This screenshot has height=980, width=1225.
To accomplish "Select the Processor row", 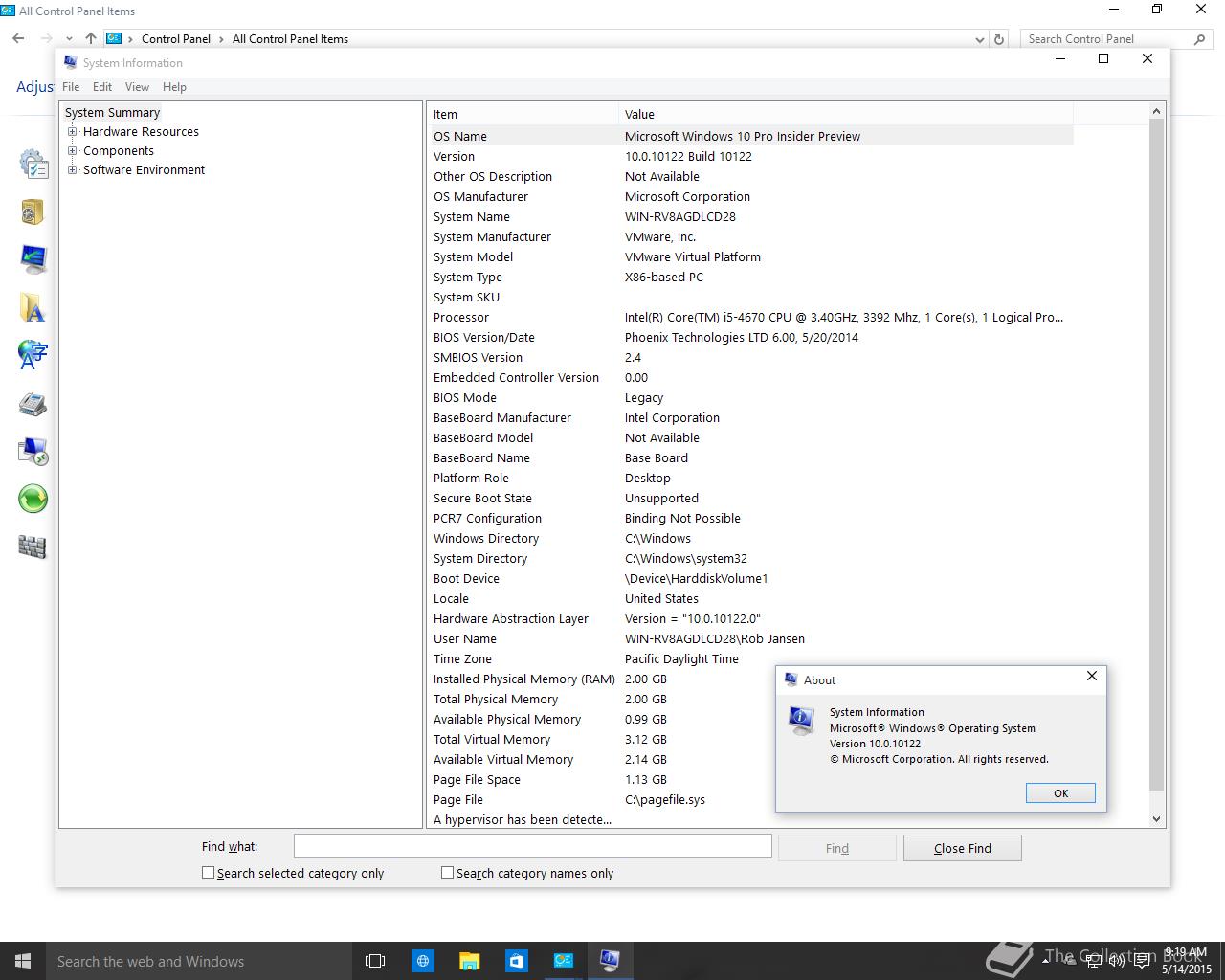I will [750, 317].
